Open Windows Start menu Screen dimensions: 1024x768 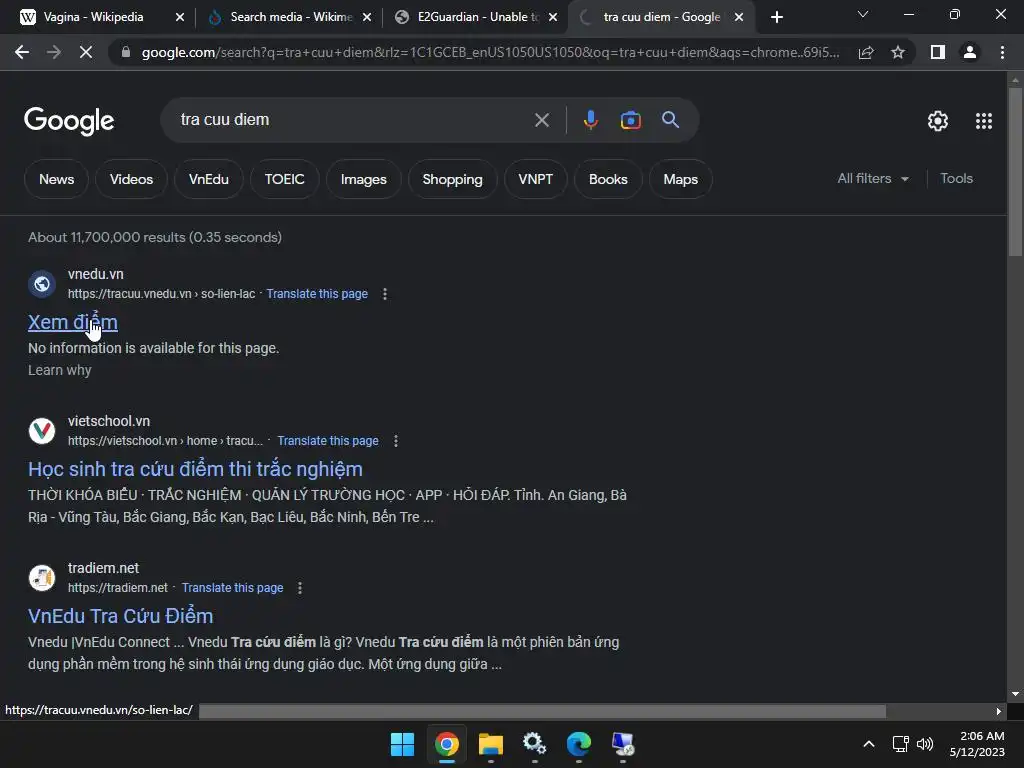click(402, 744)
